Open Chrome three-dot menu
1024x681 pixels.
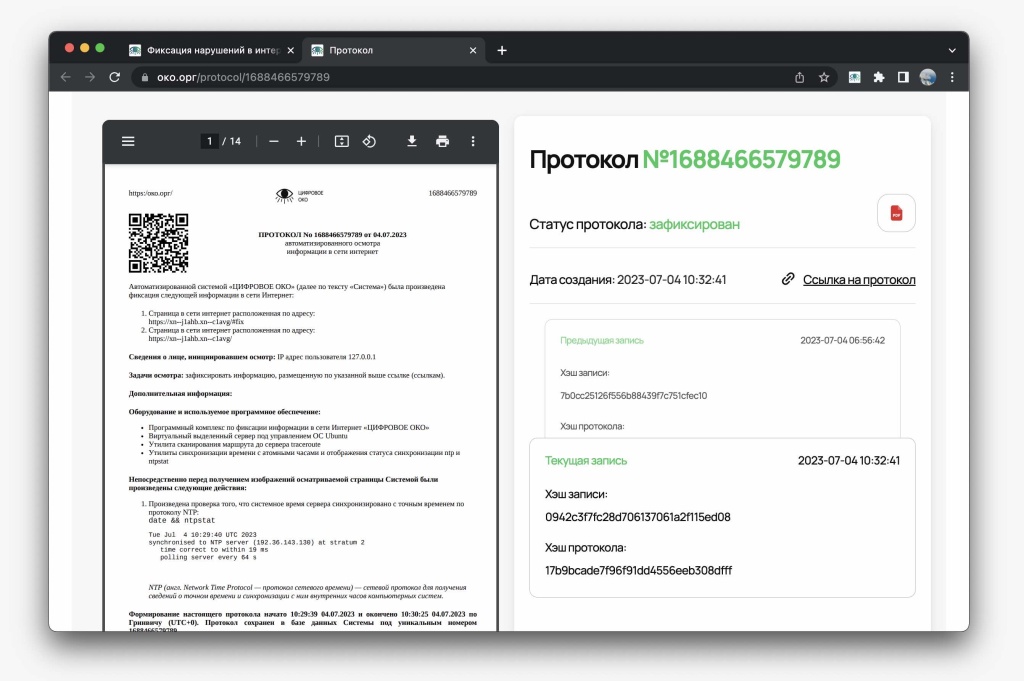(x=952, y=77)
